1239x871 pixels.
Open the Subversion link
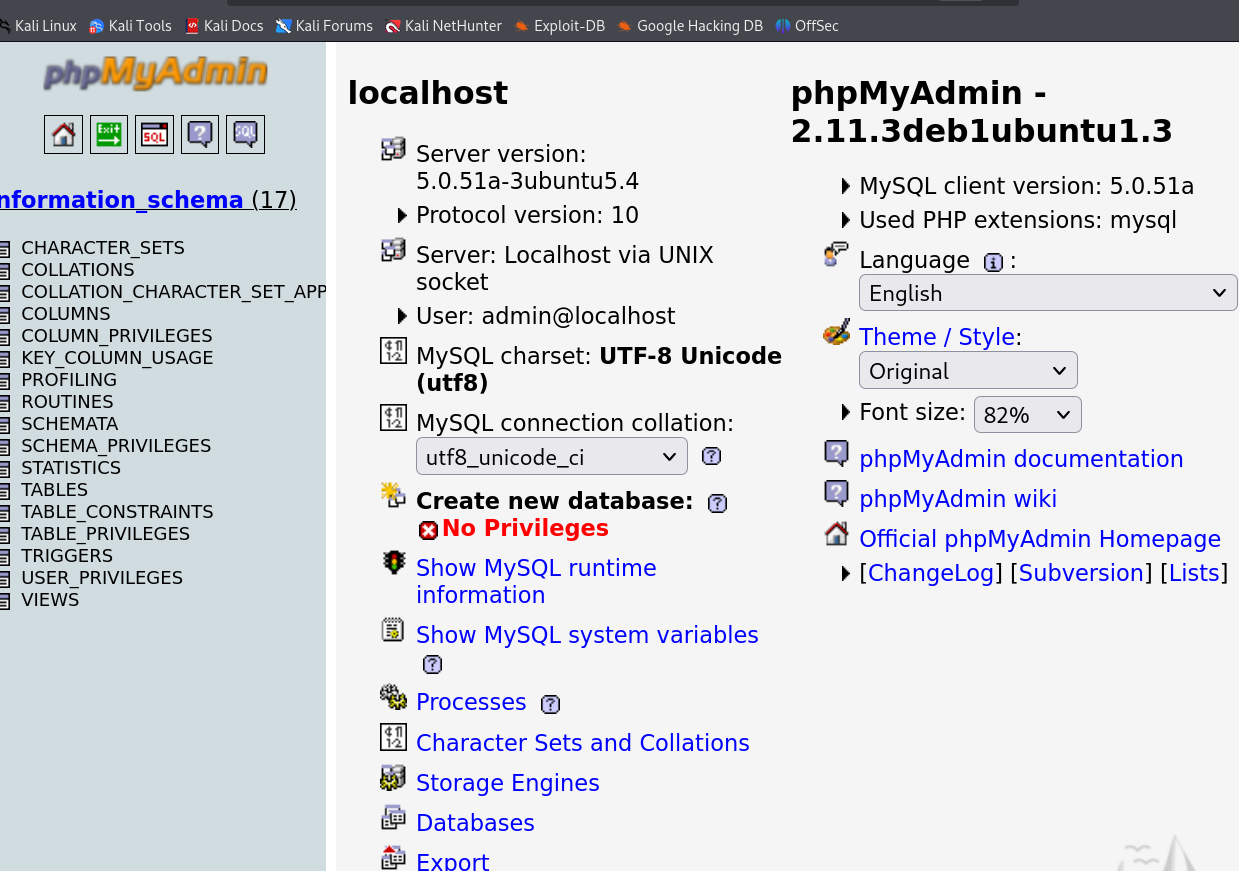click(1081, 573)
